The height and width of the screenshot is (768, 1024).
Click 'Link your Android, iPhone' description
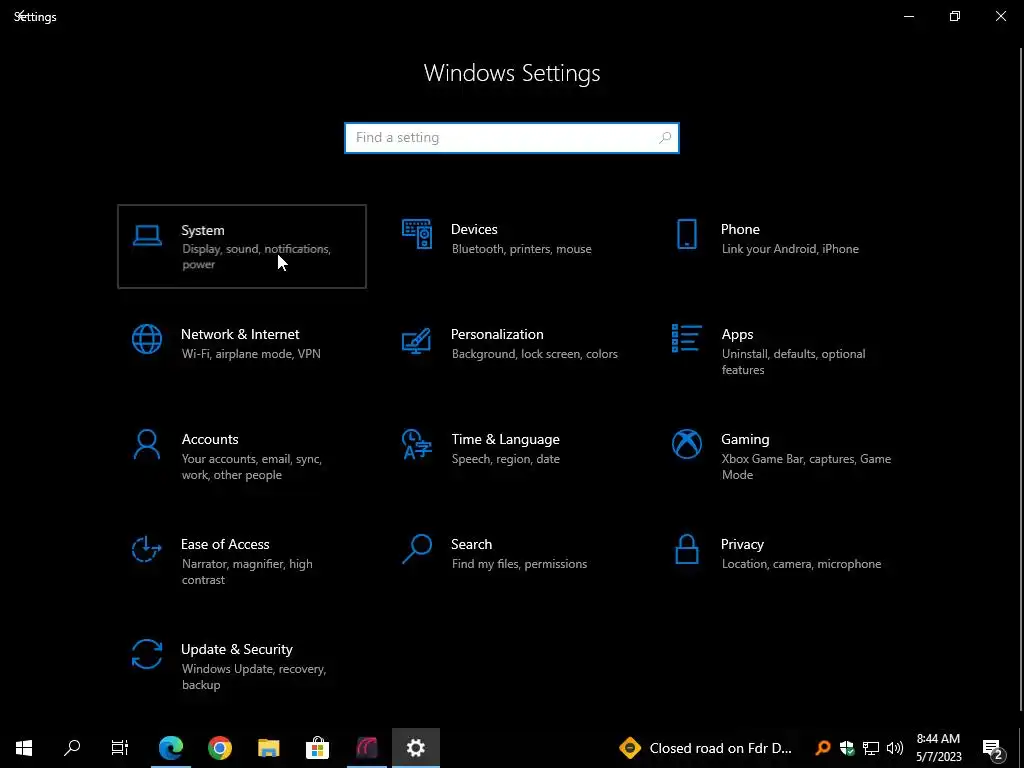pyautogui.click(x=790, y=249)
